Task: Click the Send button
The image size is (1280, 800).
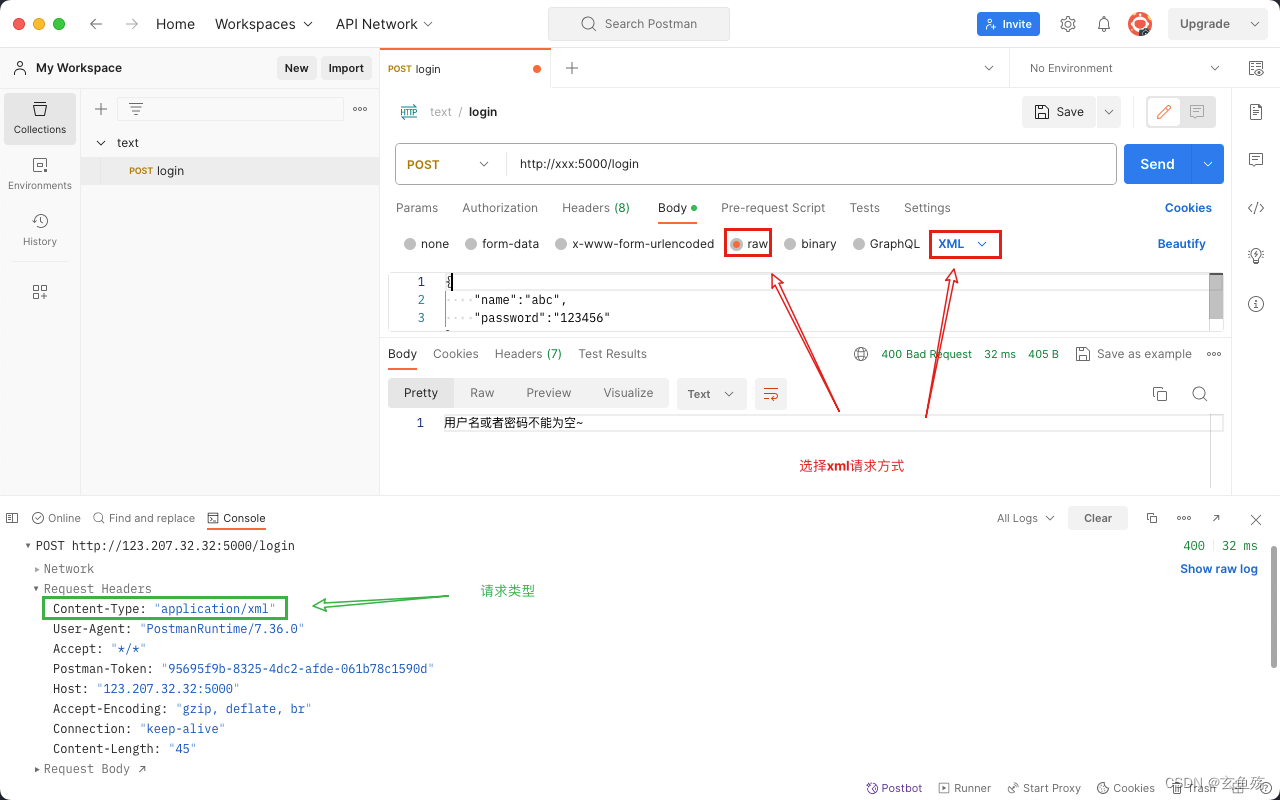Action: (1158, 164)
